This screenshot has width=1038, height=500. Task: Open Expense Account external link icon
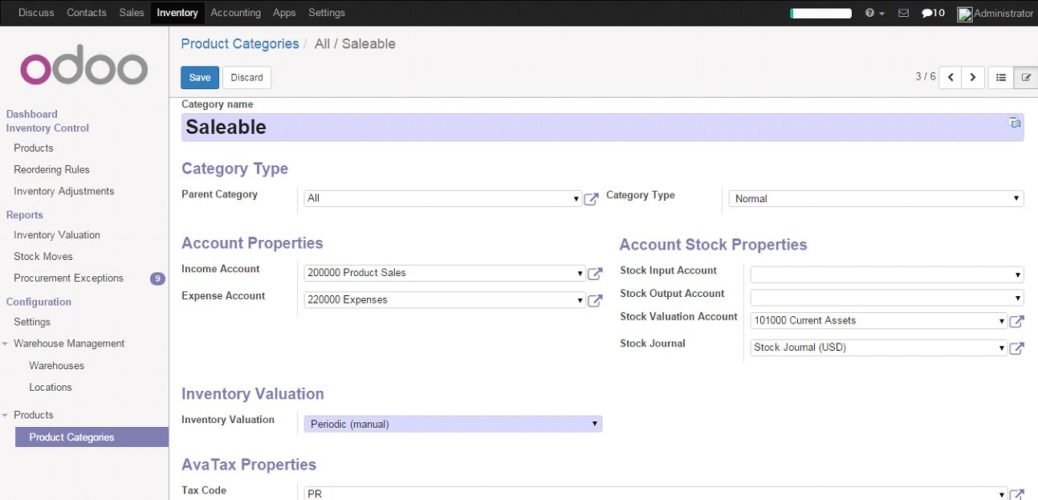595,301
